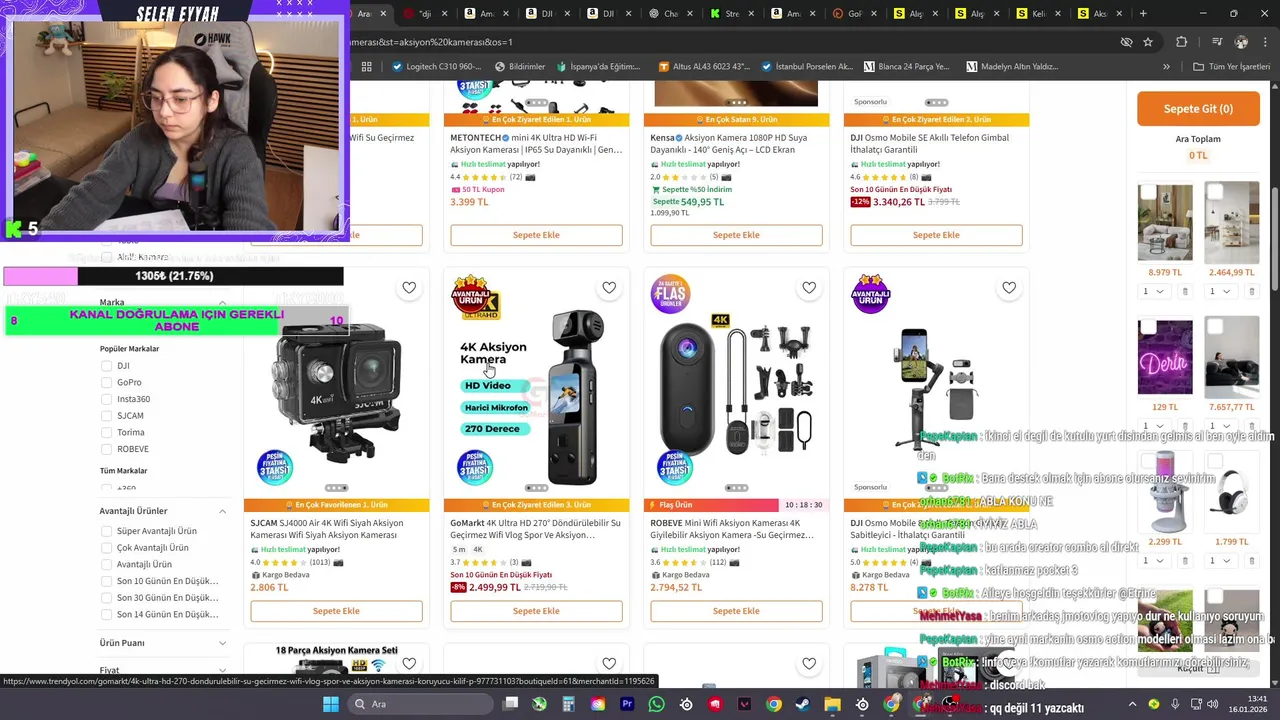
Task: Check the DJI brand filter
Action: pyautogui.click(x=106, y=366)
